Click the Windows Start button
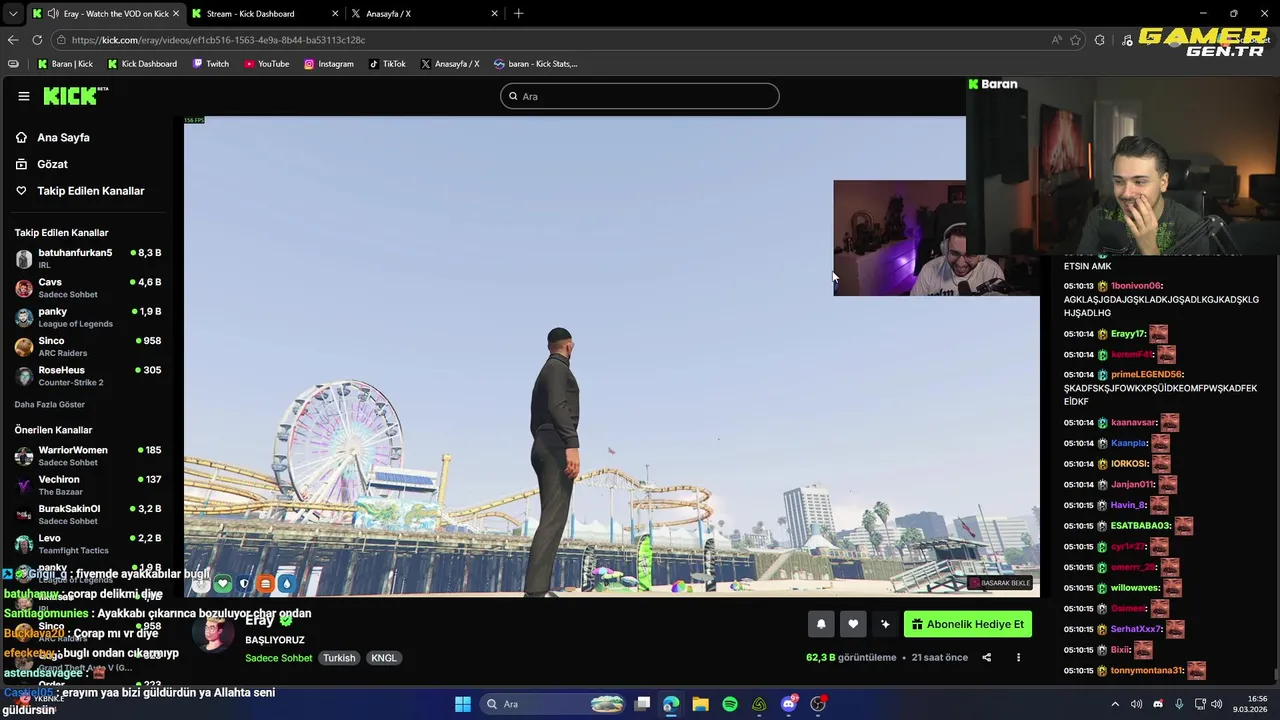This screenshot has height=720, width=1280. click(463, 704)
